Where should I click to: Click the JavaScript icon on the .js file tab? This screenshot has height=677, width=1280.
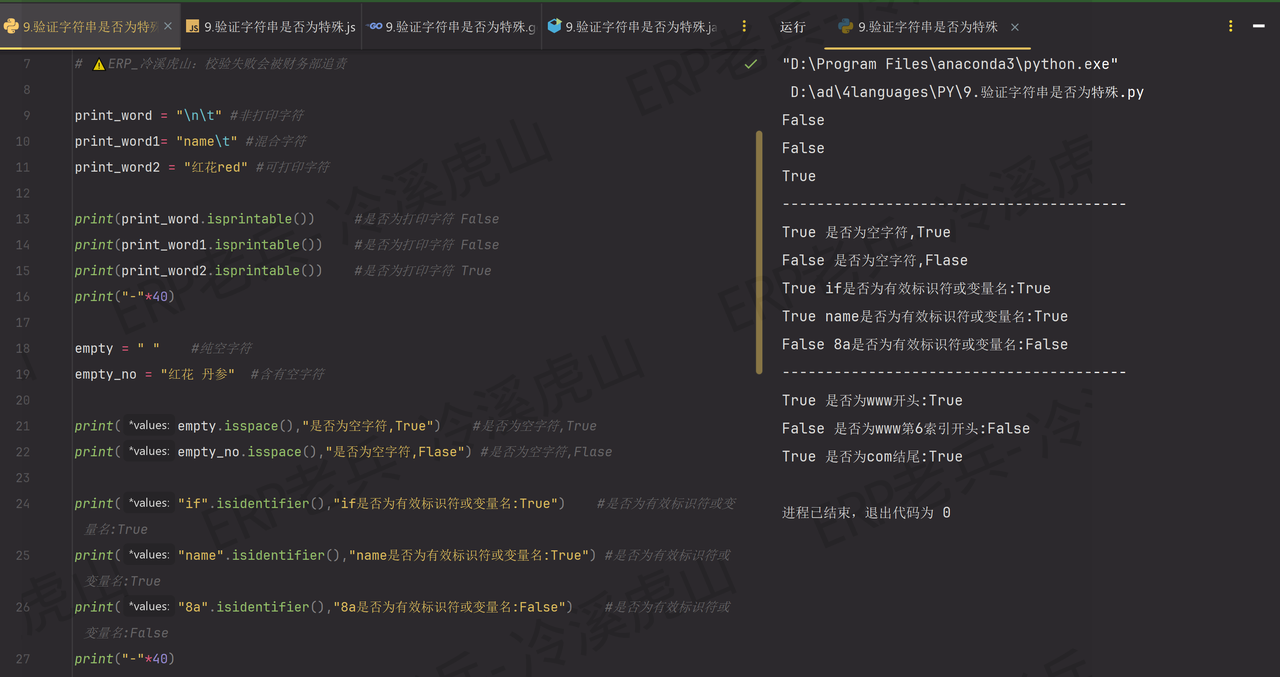click(190, 27)
